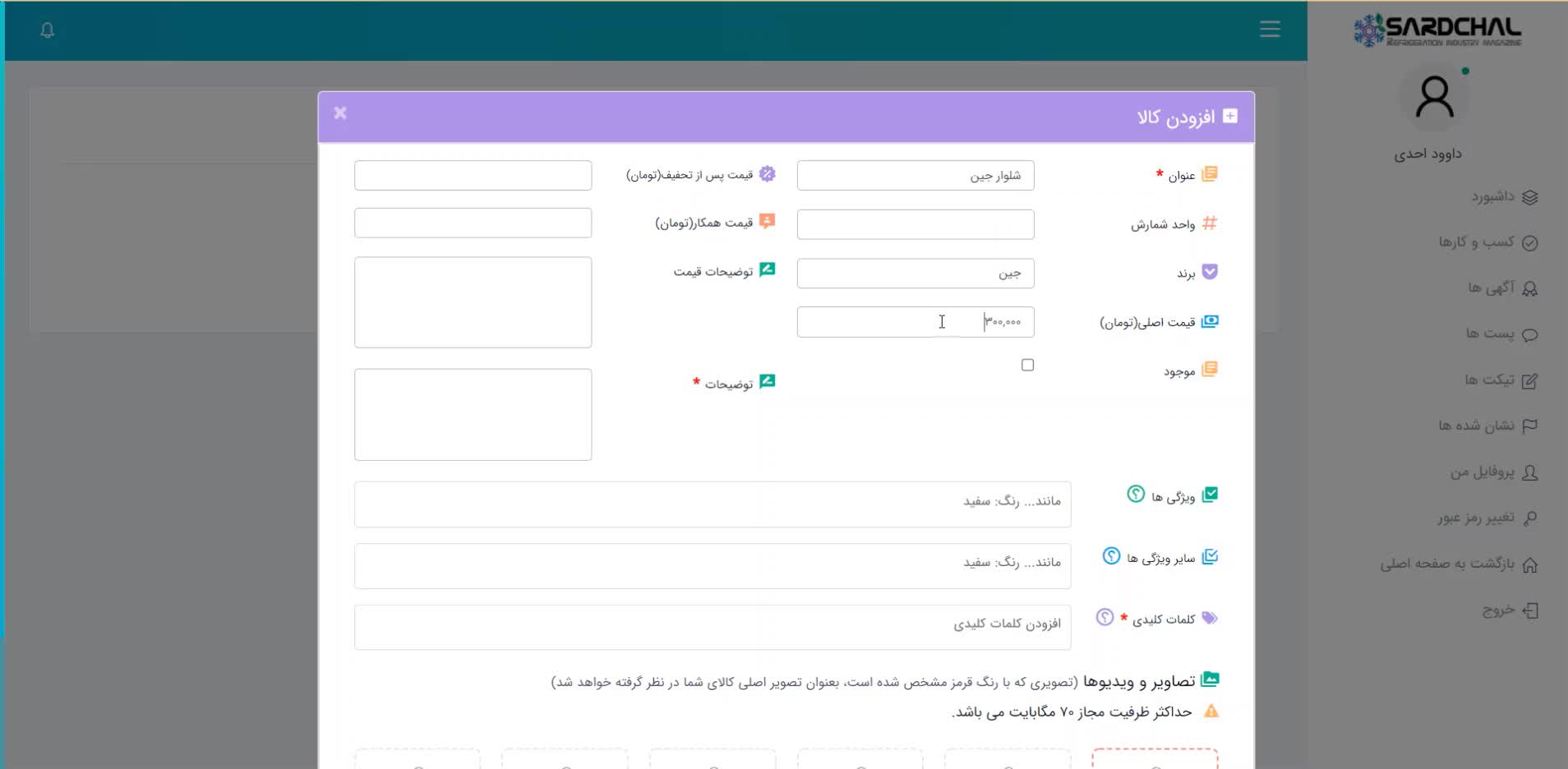The height and width of the screenshot is (769, 1568).
Task: Close the افزودن کالا dialog
Action: pos(340,113)
